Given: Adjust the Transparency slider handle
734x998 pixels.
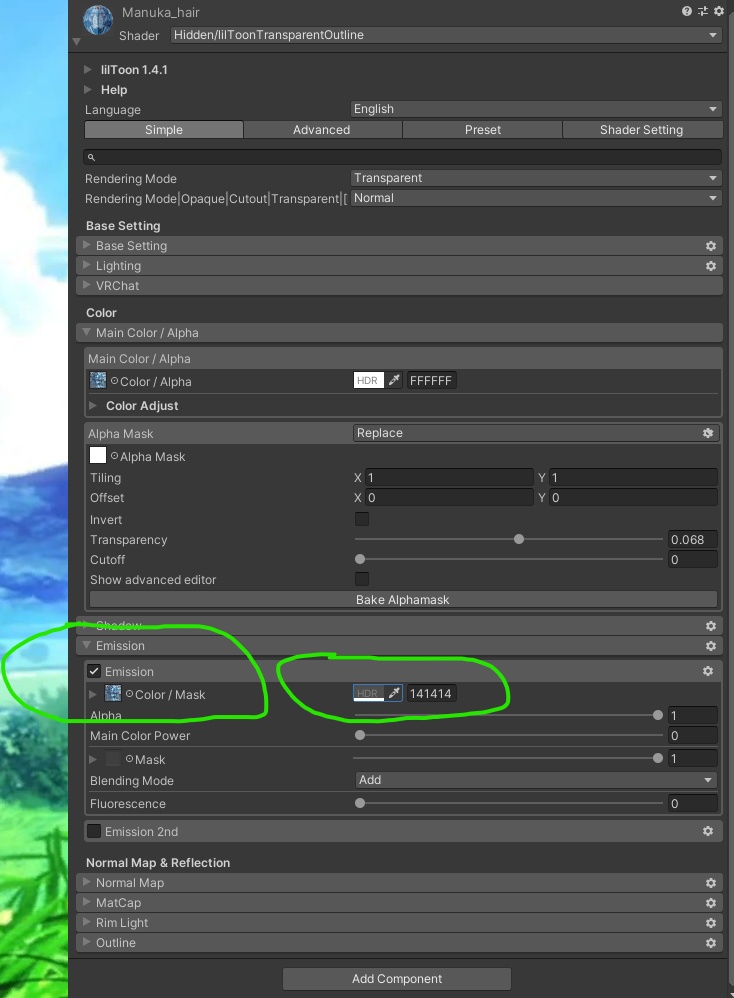Looking at the screenshot, I should pyautogui.click(x=519, y=539).
